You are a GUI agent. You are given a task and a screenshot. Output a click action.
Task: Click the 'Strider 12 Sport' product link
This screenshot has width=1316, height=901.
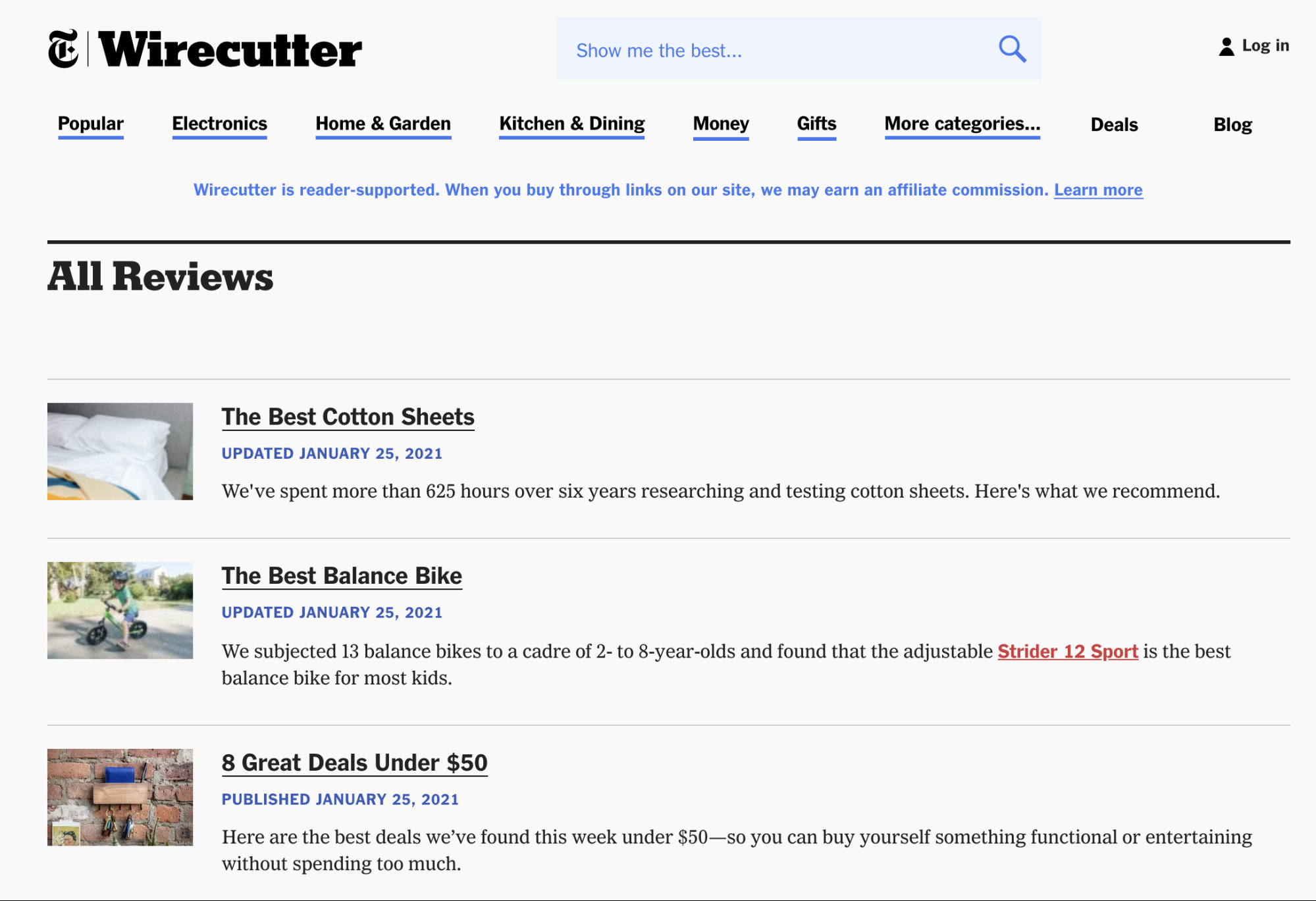point(1068,651)
